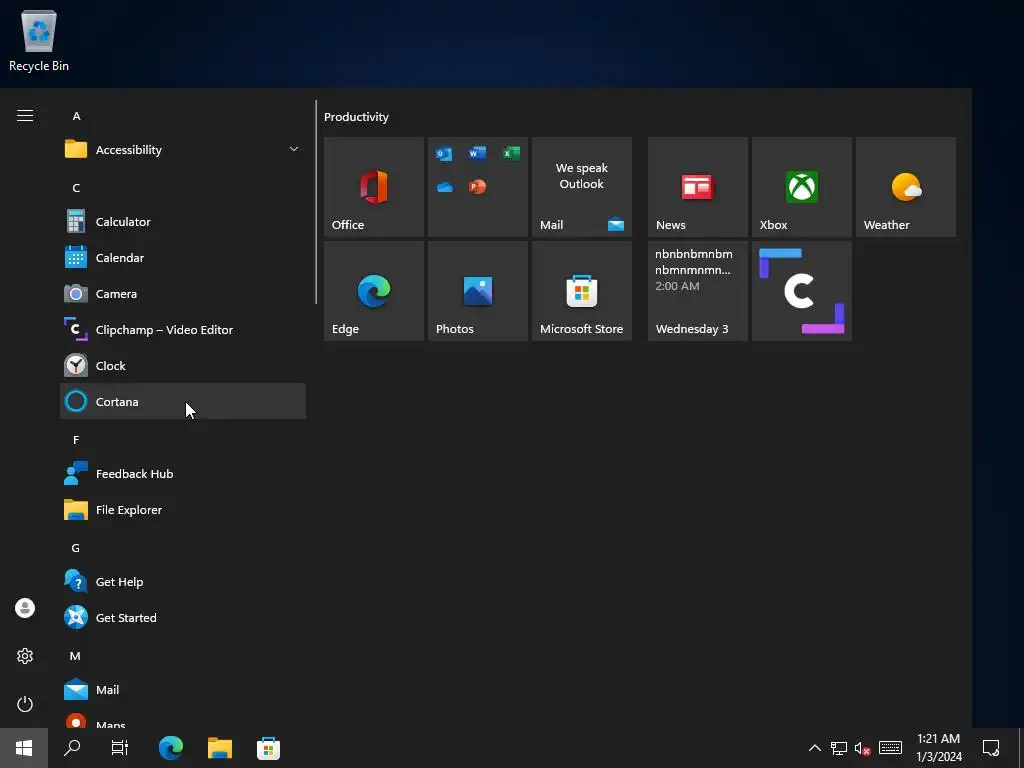Open the Power options button
Image resolution: width=1024 pixels, height=768 pixels.
tap(25, 704)
